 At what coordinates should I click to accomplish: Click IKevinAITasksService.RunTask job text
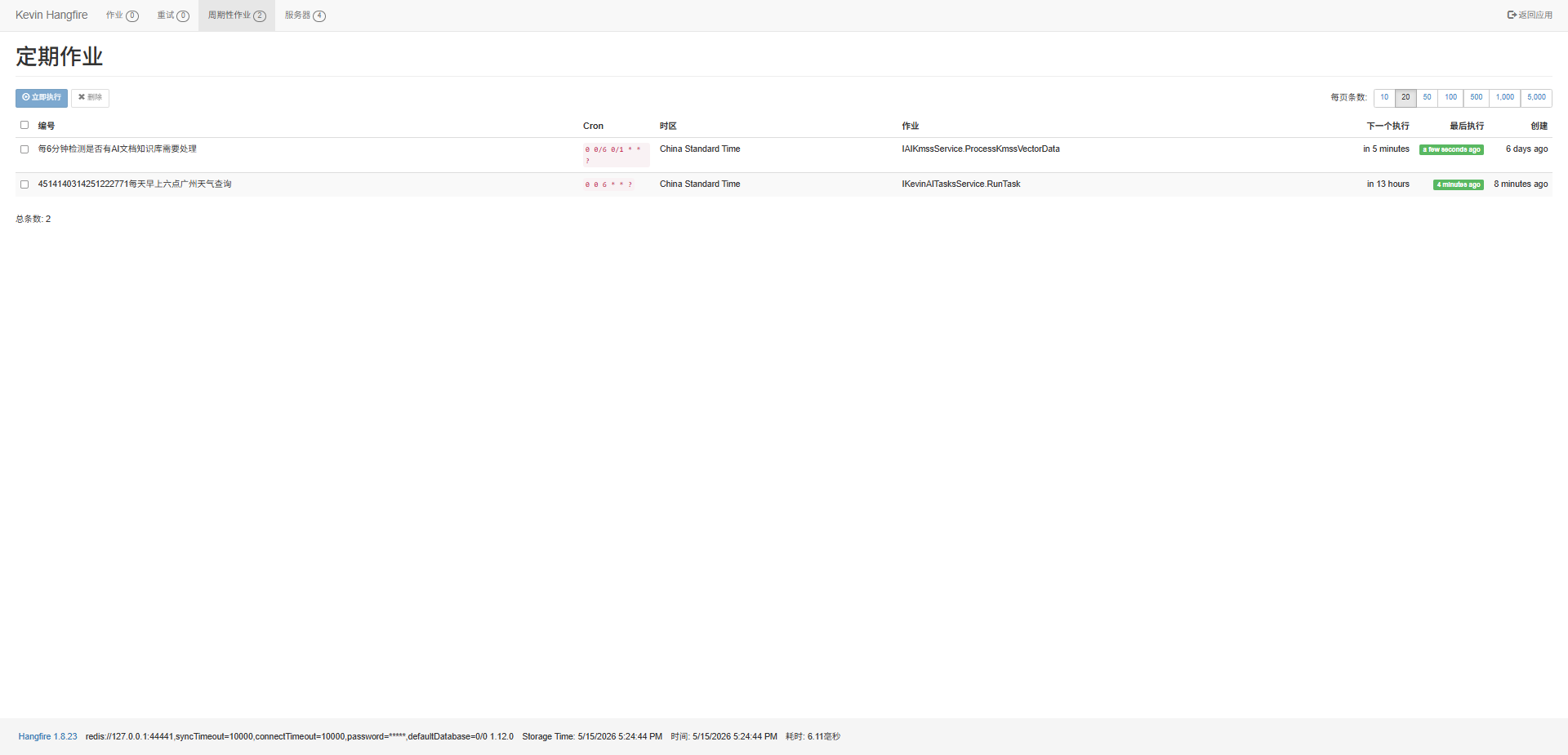tap(961, 184)
